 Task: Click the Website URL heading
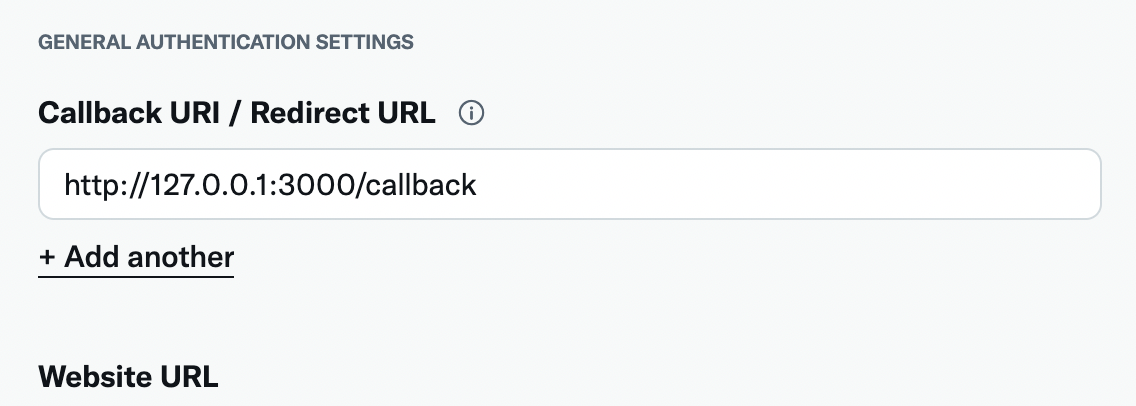tap(128, 377)
